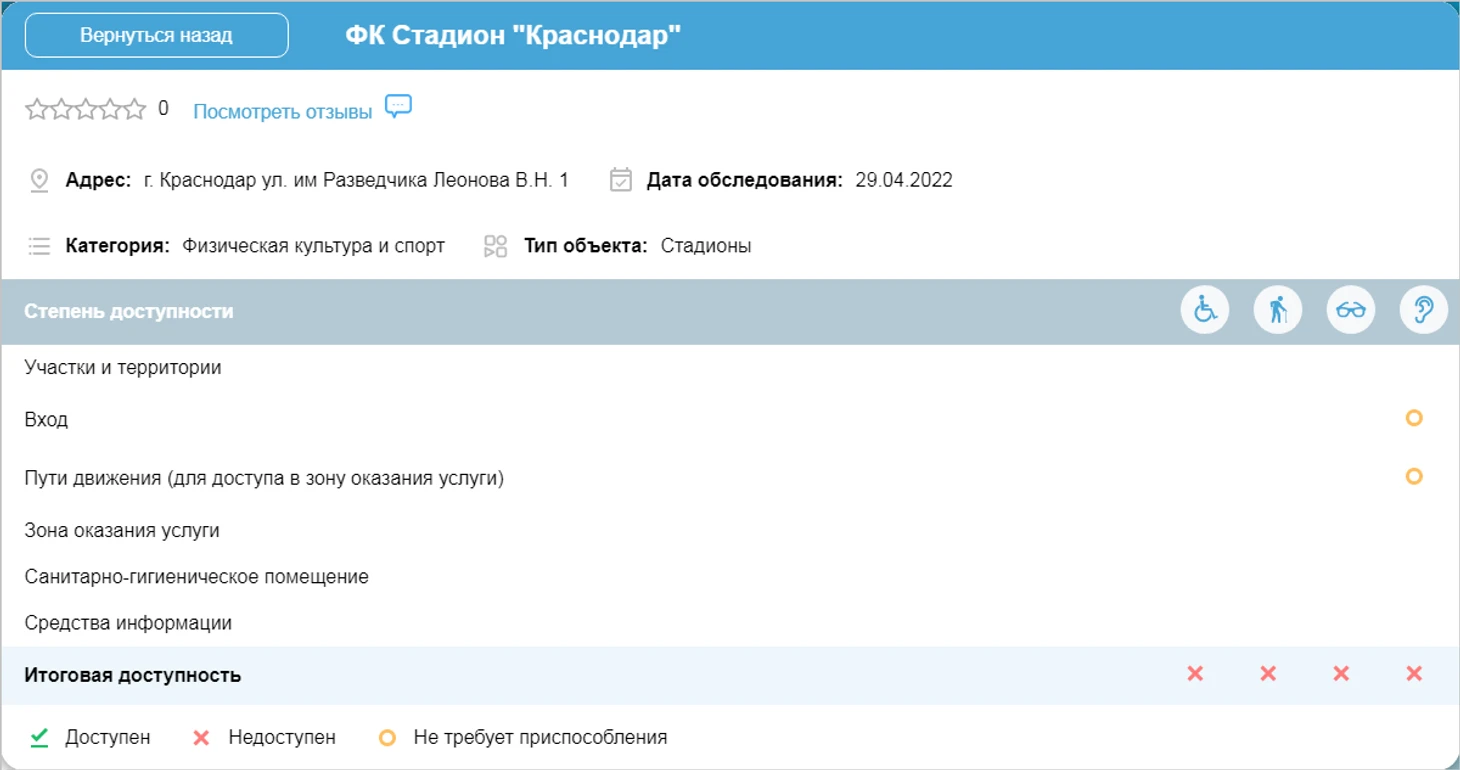This screenshot has height=770, width=1460.
Task: Click the address text 'г. Краснодар ул. им Разведчика Леонова В.Н. 1'
Action: tap(356, 181)
